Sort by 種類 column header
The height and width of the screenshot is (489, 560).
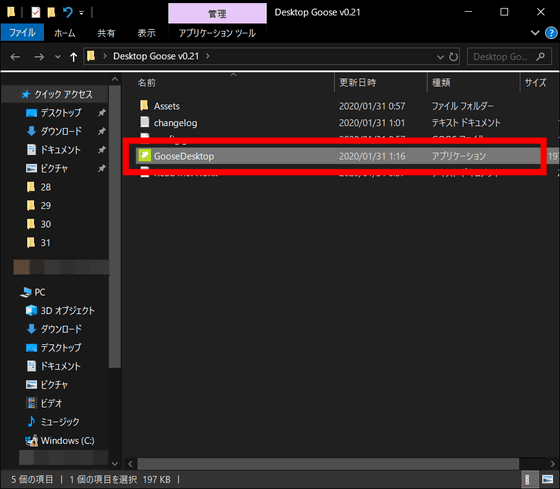pyautogui.click(x=474, y=83)
